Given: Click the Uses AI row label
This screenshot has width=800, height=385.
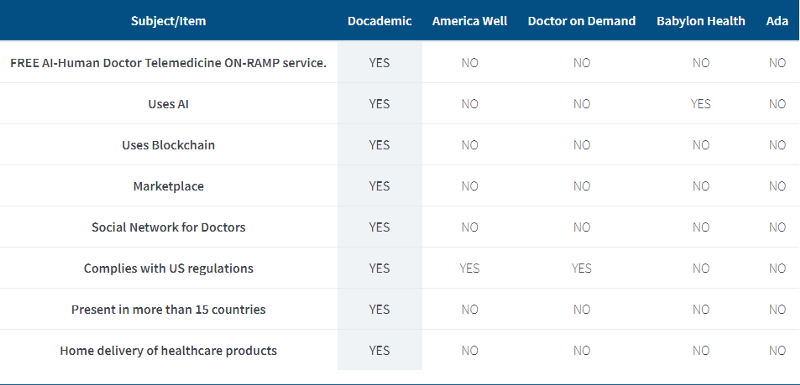Looking at the screenshot, I should click(168, 104).
